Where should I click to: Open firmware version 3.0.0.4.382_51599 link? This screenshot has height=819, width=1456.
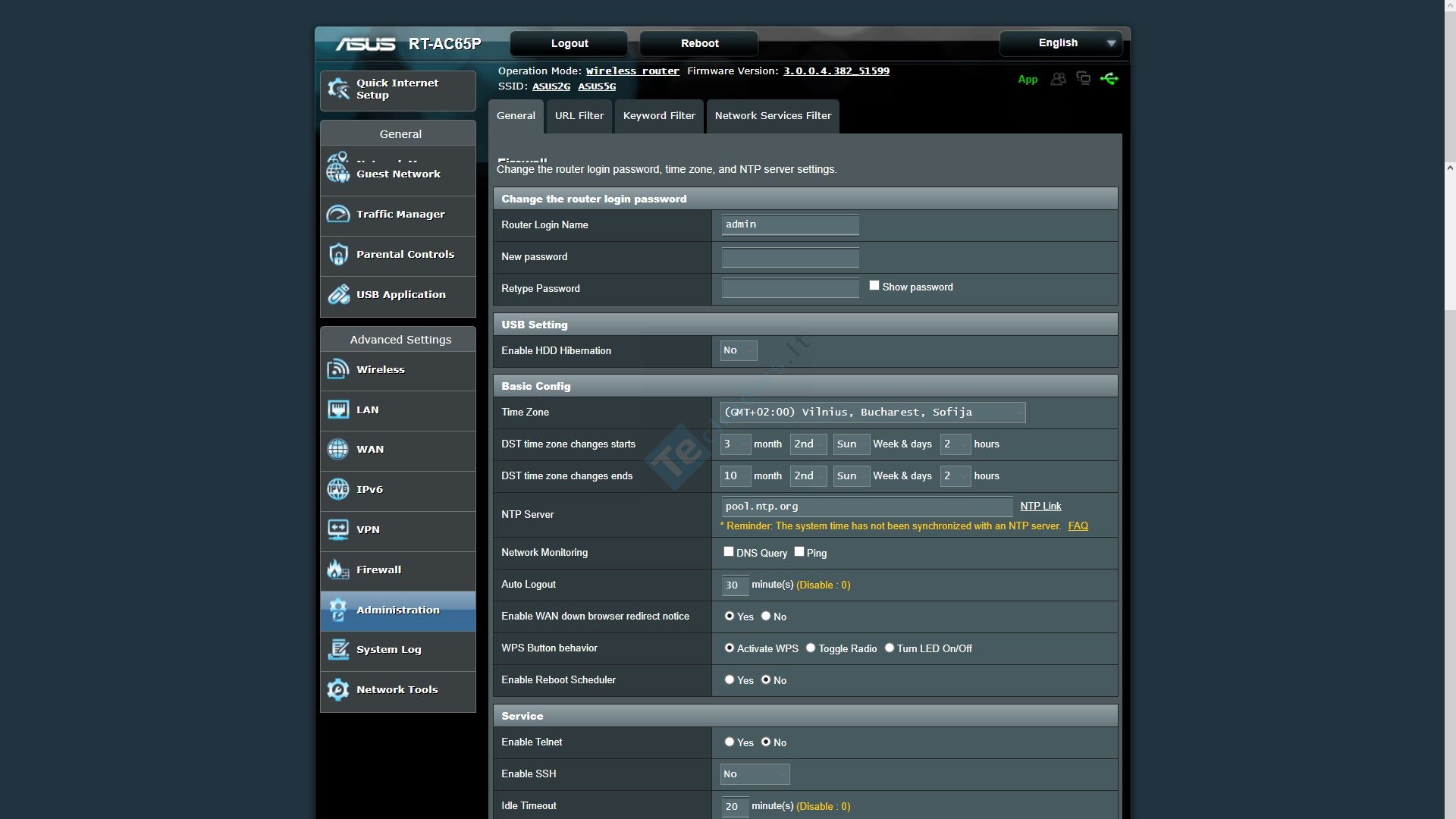click(x=836, y=71)
